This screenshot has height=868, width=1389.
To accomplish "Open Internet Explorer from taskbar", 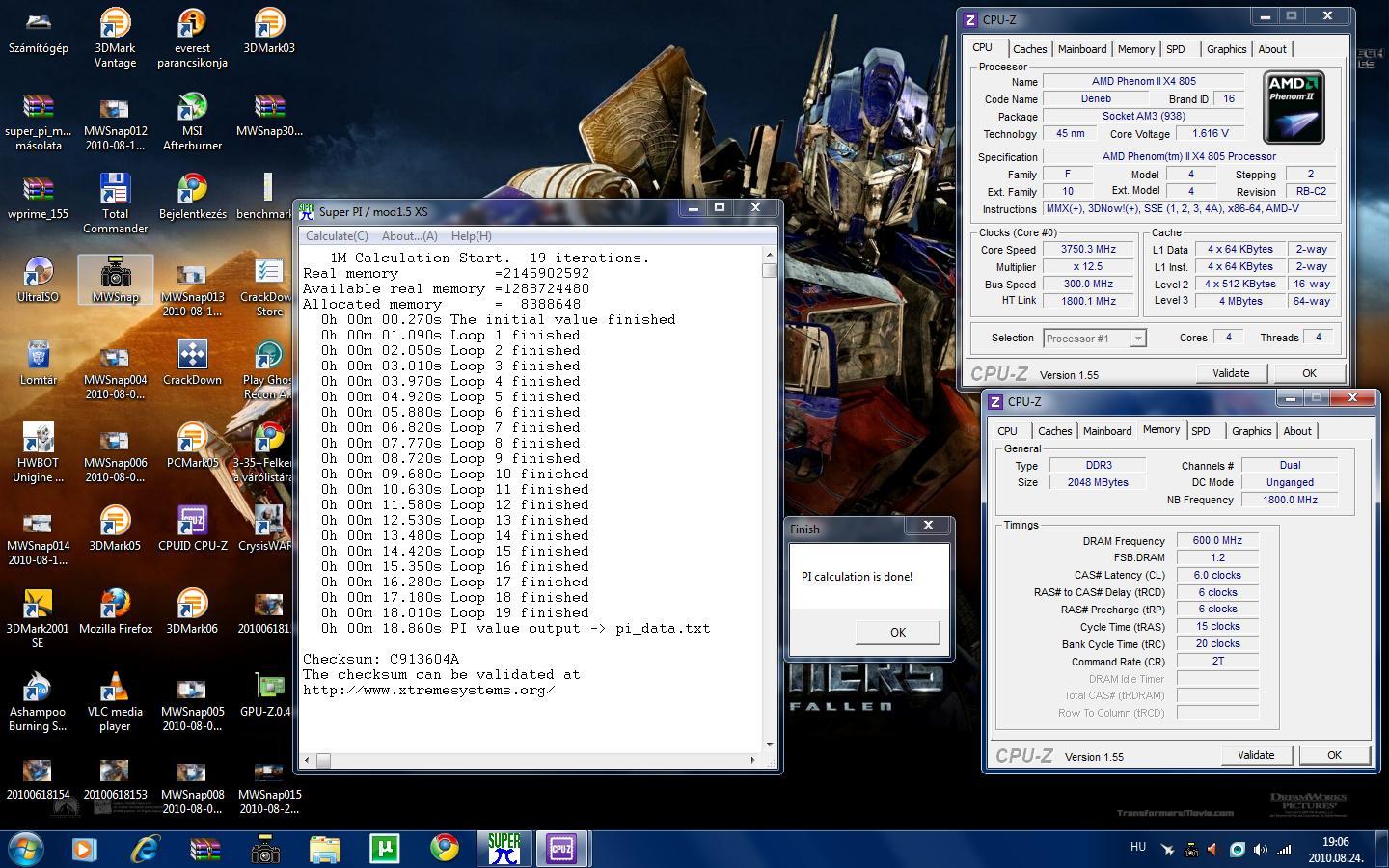I will pyautogui.click(x=145, y=849).
